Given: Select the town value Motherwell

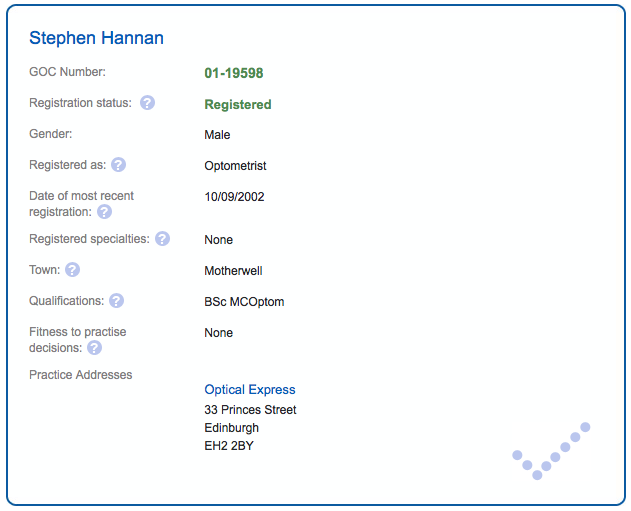Looking at the screenshot, I should click(233, 271).
